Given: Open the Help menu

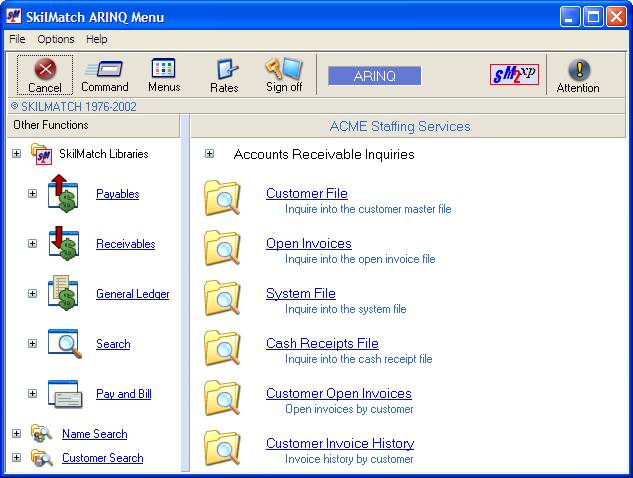Looking at the screenshot, I should click(x=96, y=39).
